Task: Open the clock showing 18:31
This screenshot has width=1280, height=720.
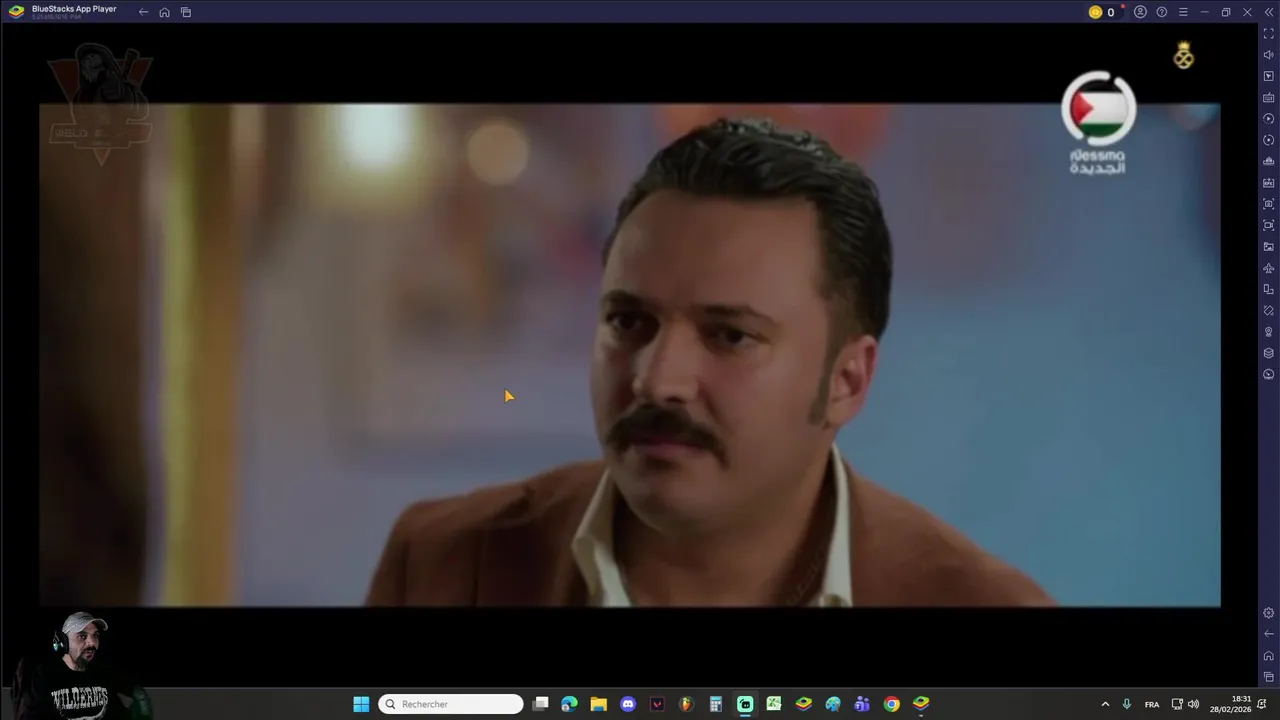Action: (1231, 704)
